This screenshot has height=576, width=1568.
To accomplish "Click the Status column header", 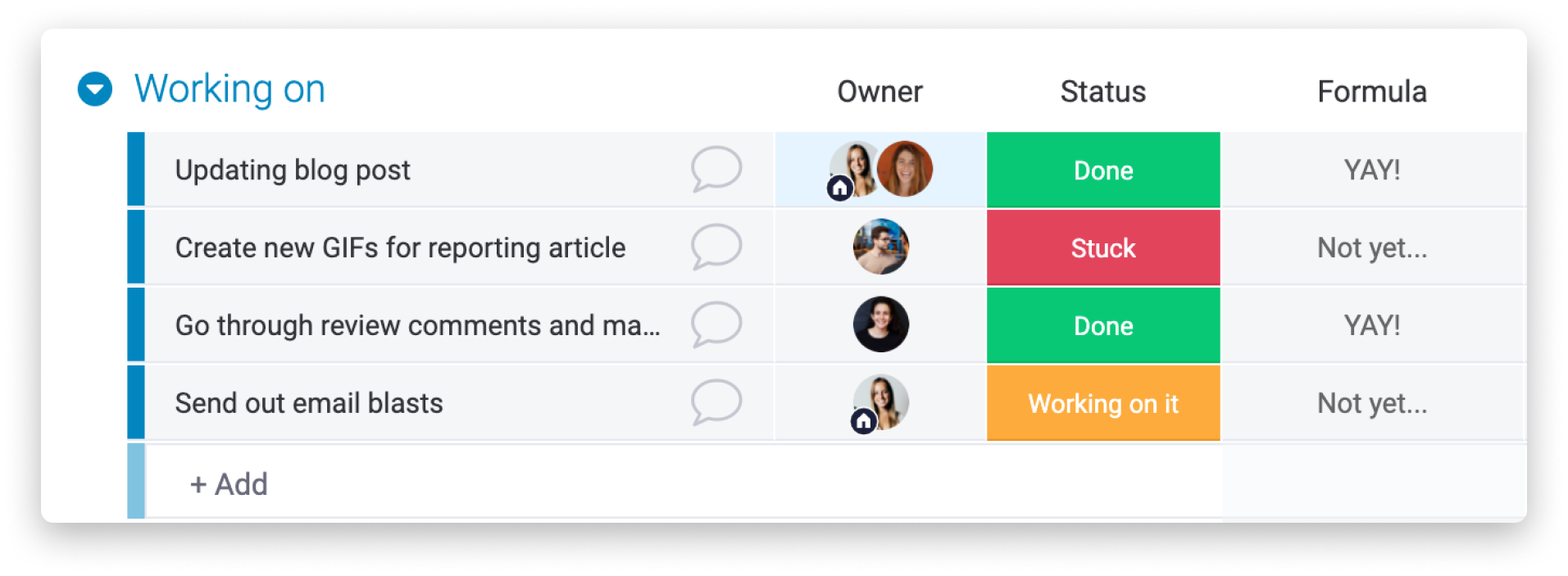I will [x=1103, y=92].
